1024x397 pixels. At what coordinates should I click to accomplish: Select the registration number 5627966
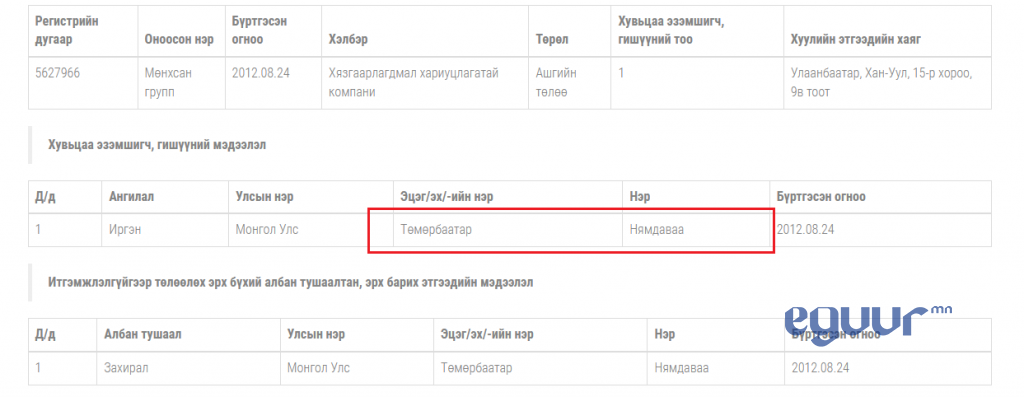point(57,73)
